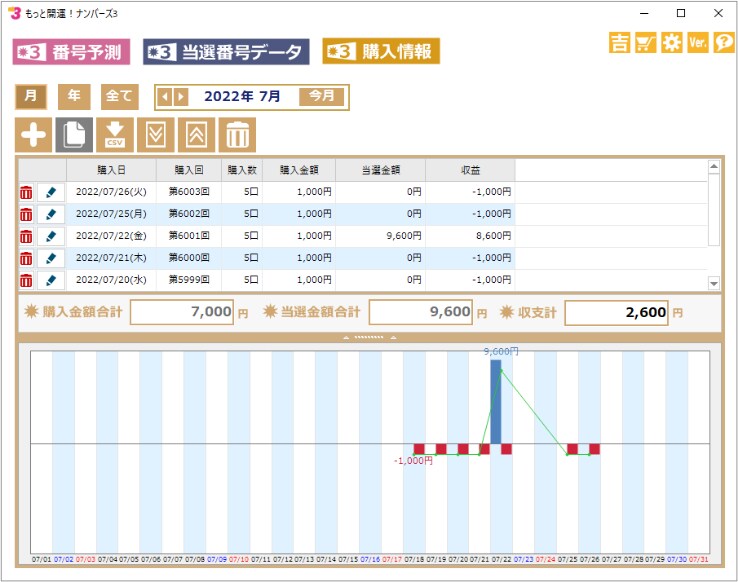
Task: Edit the 2022/07/26 purchase entry
Action: [51, 192]
